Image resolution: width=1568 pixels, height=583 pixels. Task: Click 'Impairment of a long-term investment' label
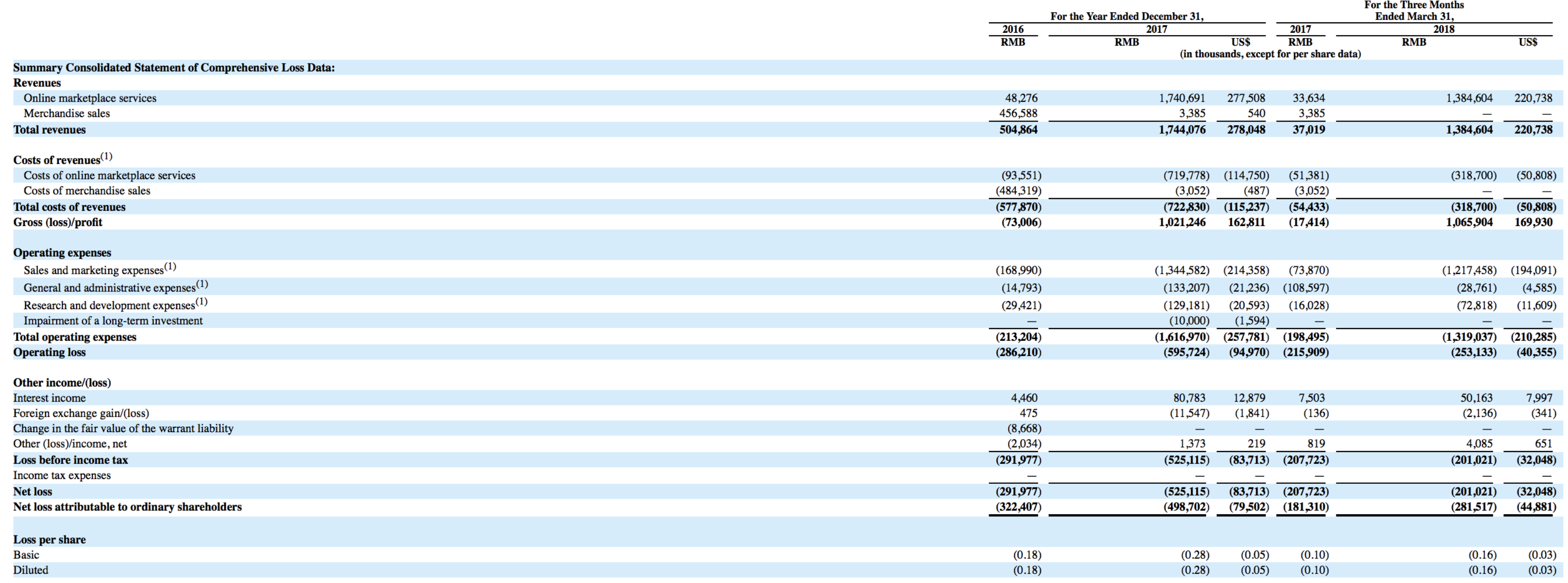[113, 321]
